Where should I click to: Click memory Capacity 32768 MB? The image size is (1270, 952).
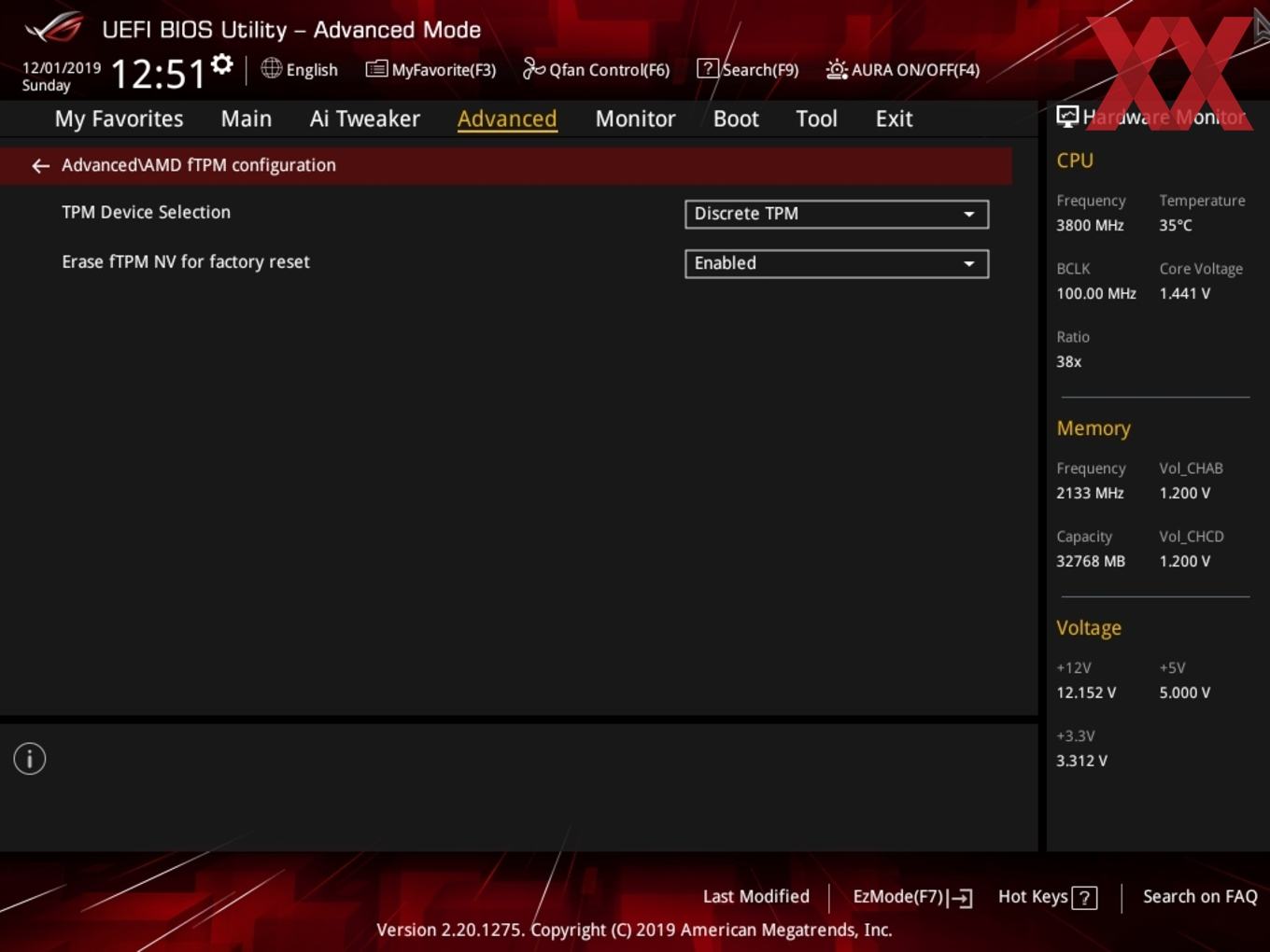click(x=1091, y=561)
